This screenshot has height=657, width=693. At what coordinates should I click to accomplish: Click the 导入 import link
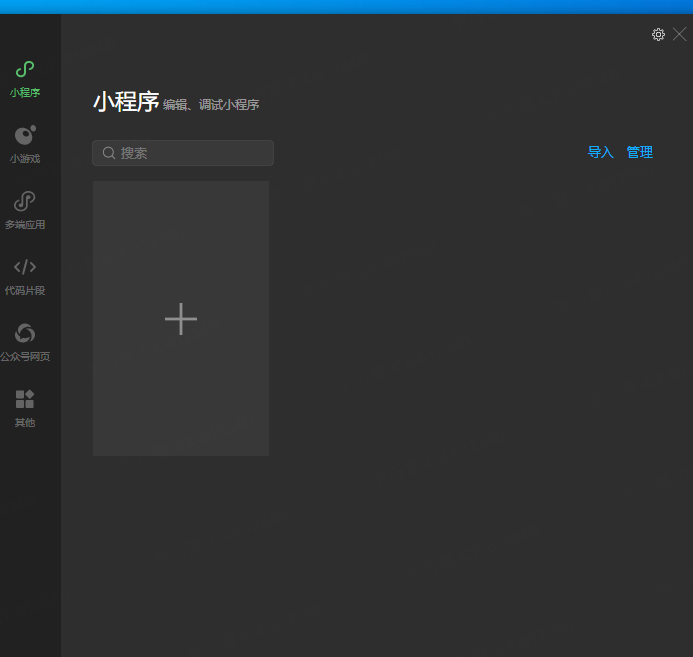pos(600,152)
